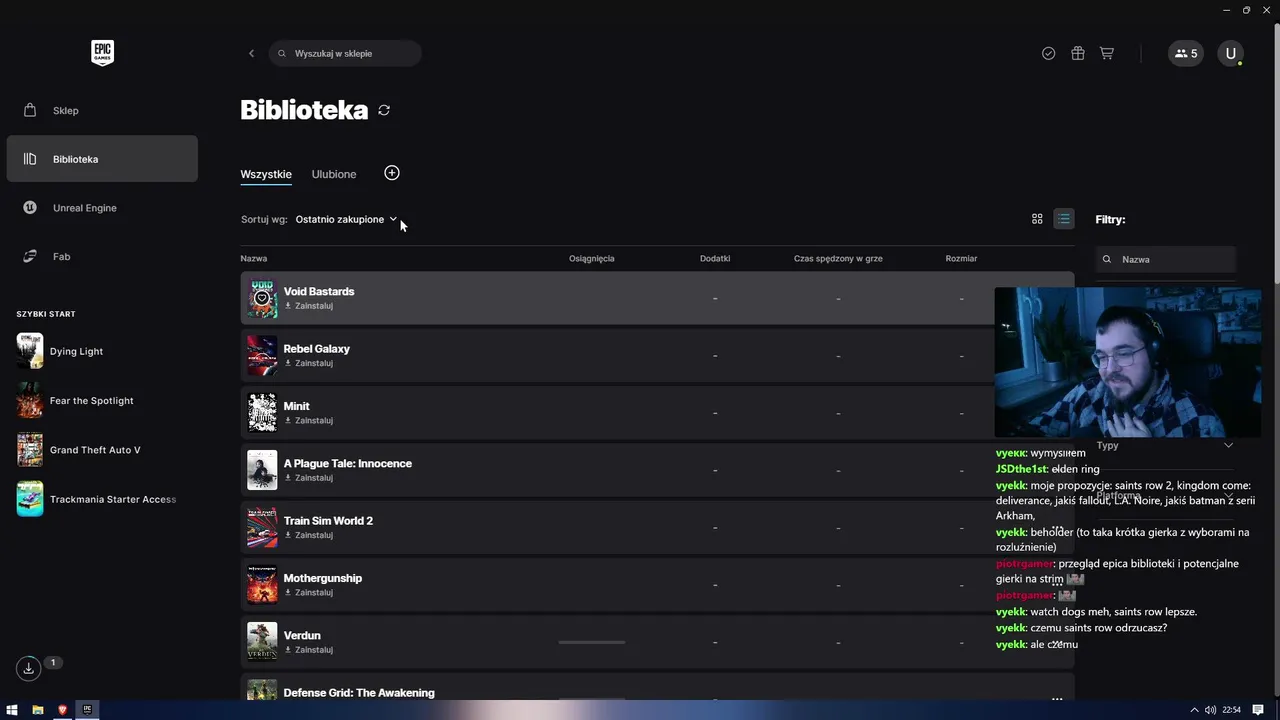The height and width of the screenshot is (720, 1280).
Task: Add a new collection with plus icon
Action: click(392, 173)
